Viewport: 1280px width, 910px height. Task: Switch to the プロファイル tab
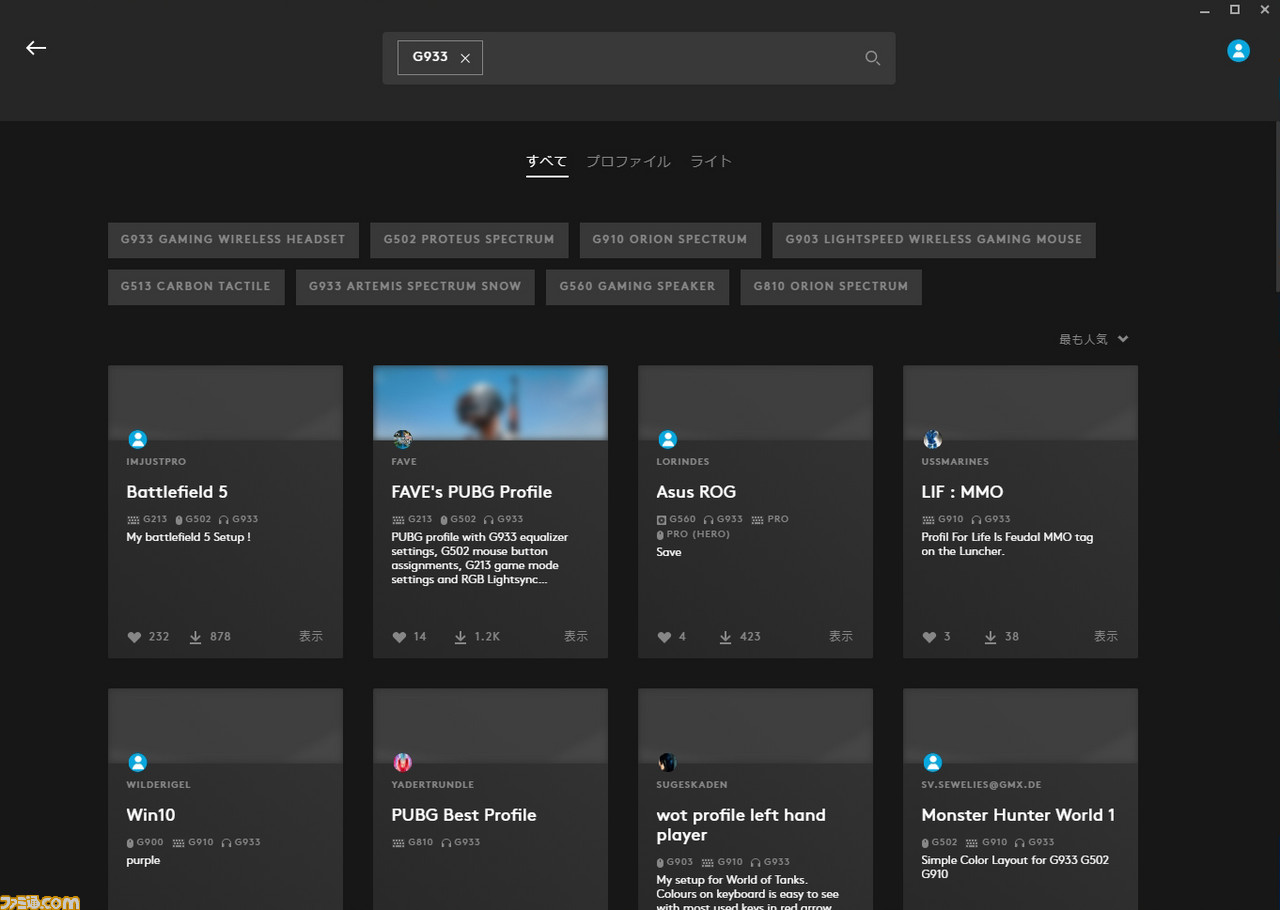click(628, 161)
